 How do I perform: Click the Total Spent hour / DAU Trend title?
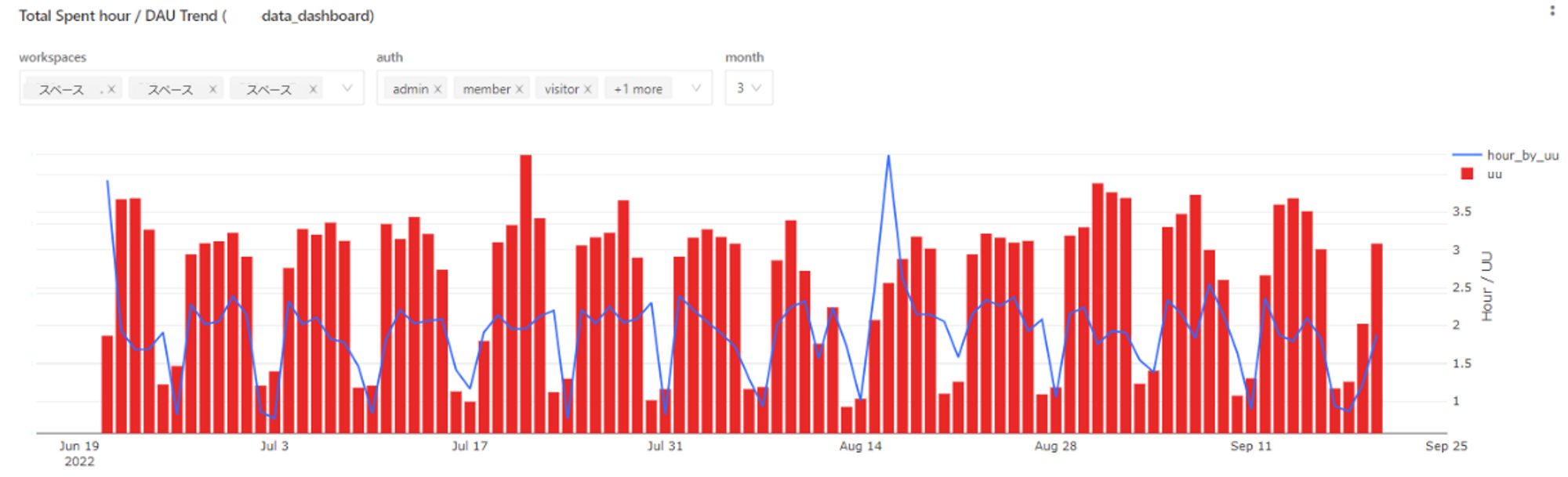196,16
